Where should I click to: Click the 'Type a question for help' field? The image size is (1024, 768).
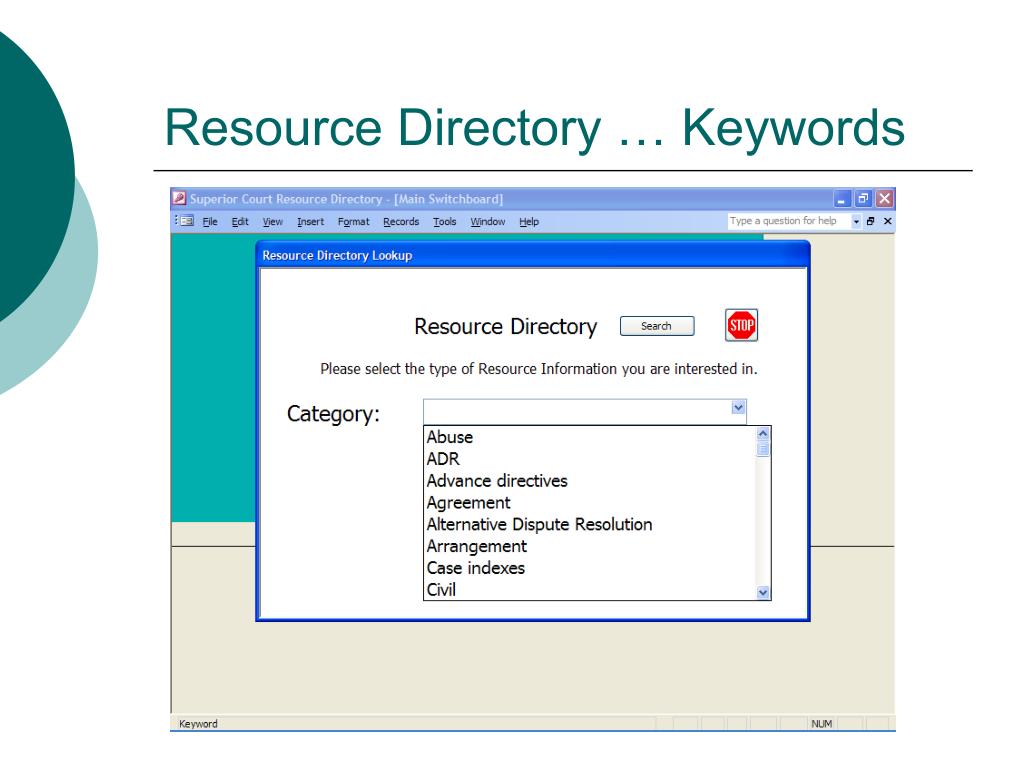788,221
